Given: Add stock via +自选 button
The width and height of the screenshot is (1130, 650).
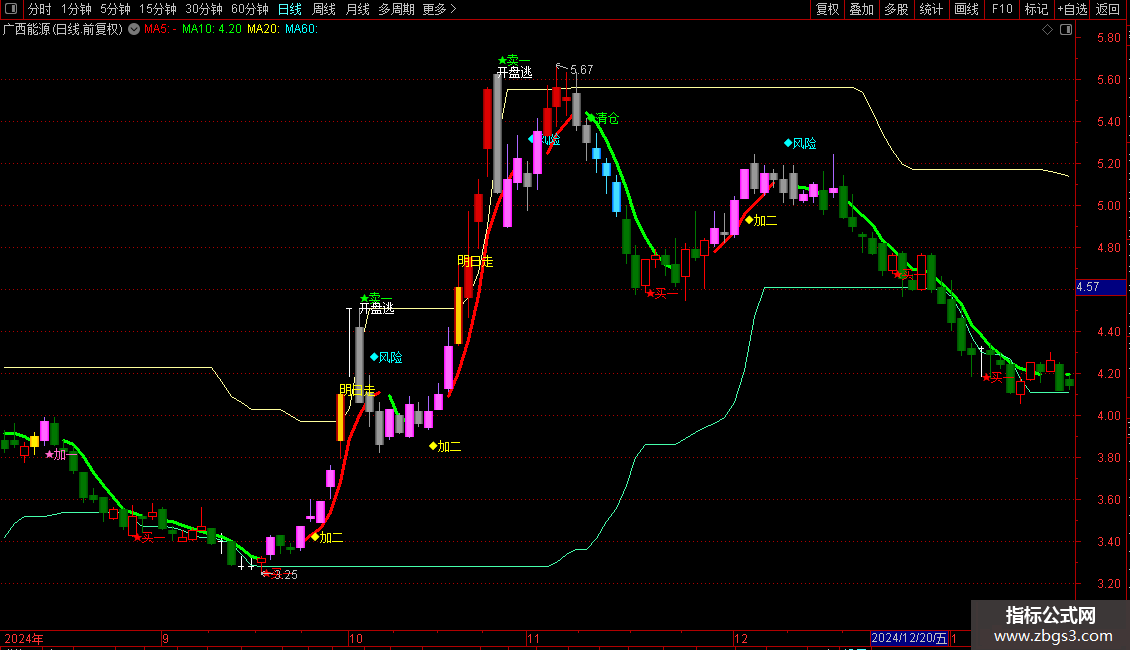Looking at the screenshot, I should coord(1072,9).
